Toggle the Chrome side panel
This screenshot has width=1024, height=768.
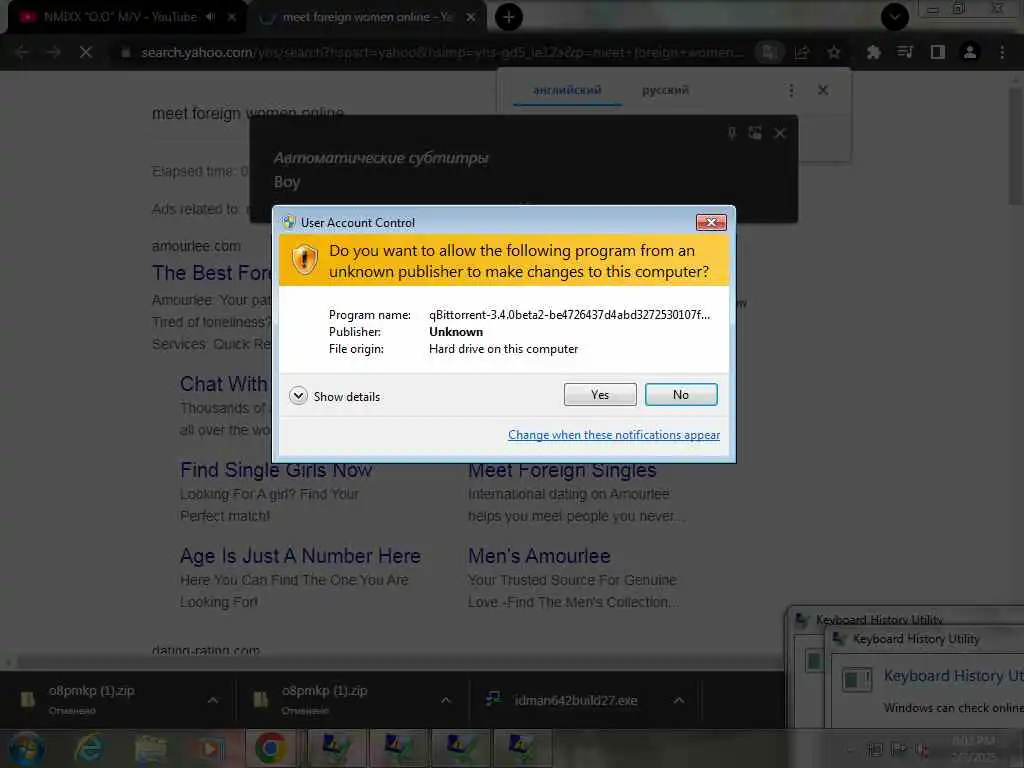(938, 52)
